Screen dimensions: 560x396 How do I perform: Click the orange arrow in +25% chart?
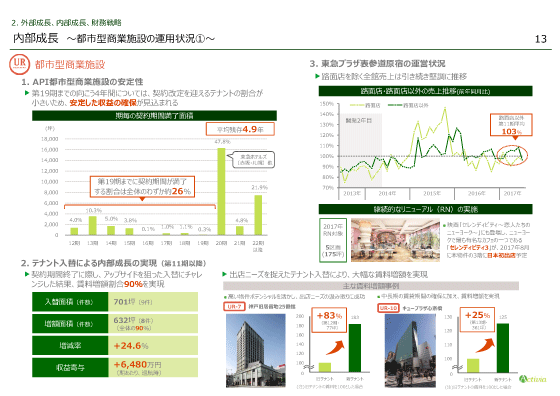[486, 345]
